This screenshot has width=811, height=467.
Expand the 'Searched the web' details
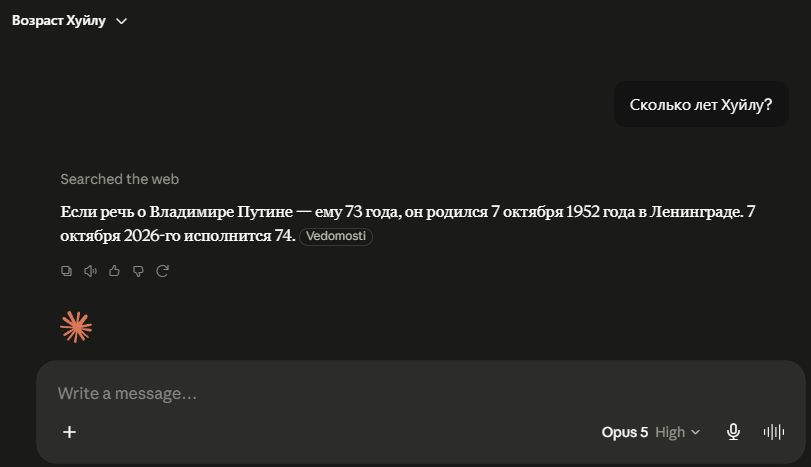(x=119, y=179)
